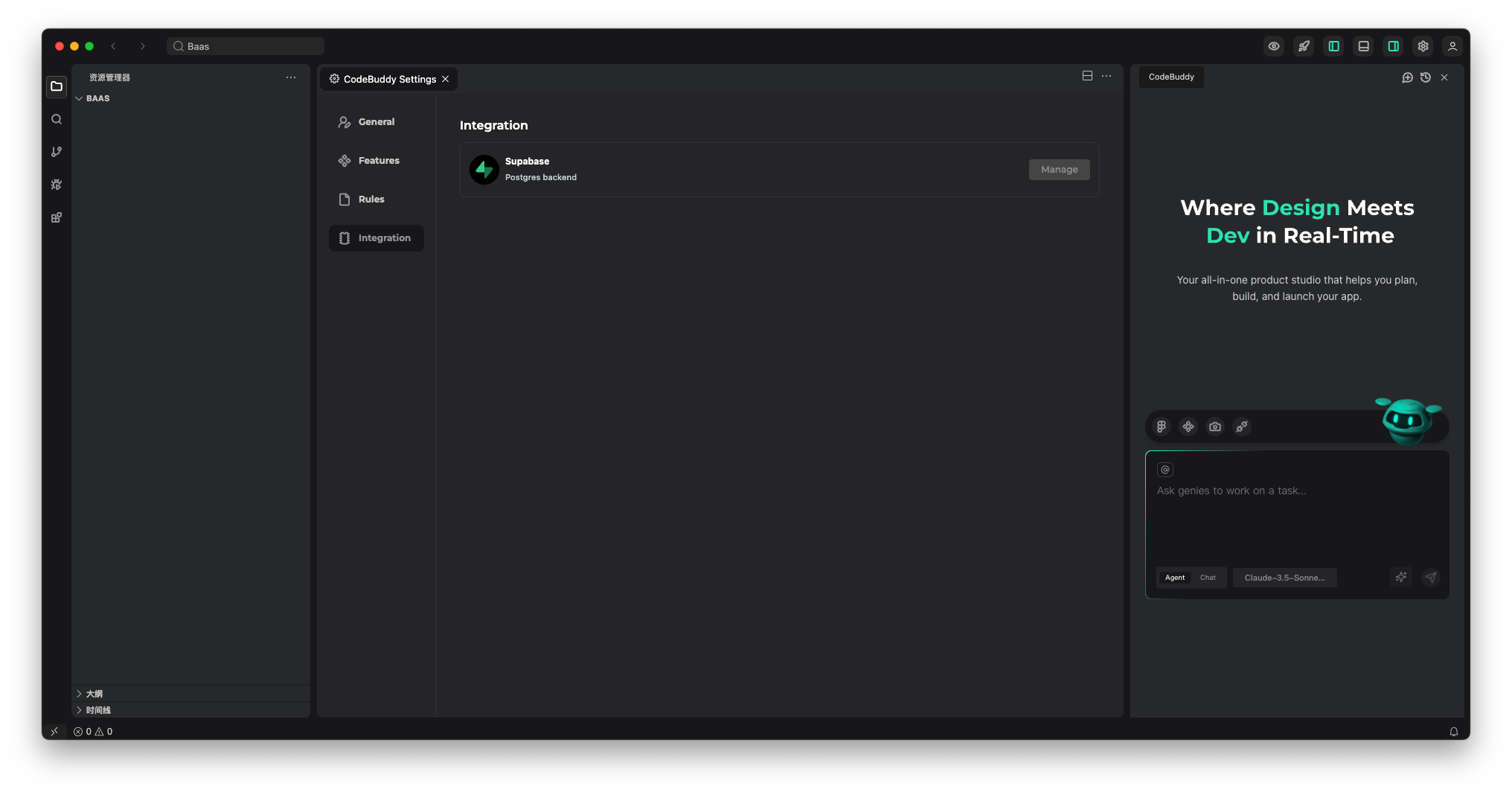Click the plug integration icon above the chat box
Screen dimensions: 1512x795
pos(1242,427)
